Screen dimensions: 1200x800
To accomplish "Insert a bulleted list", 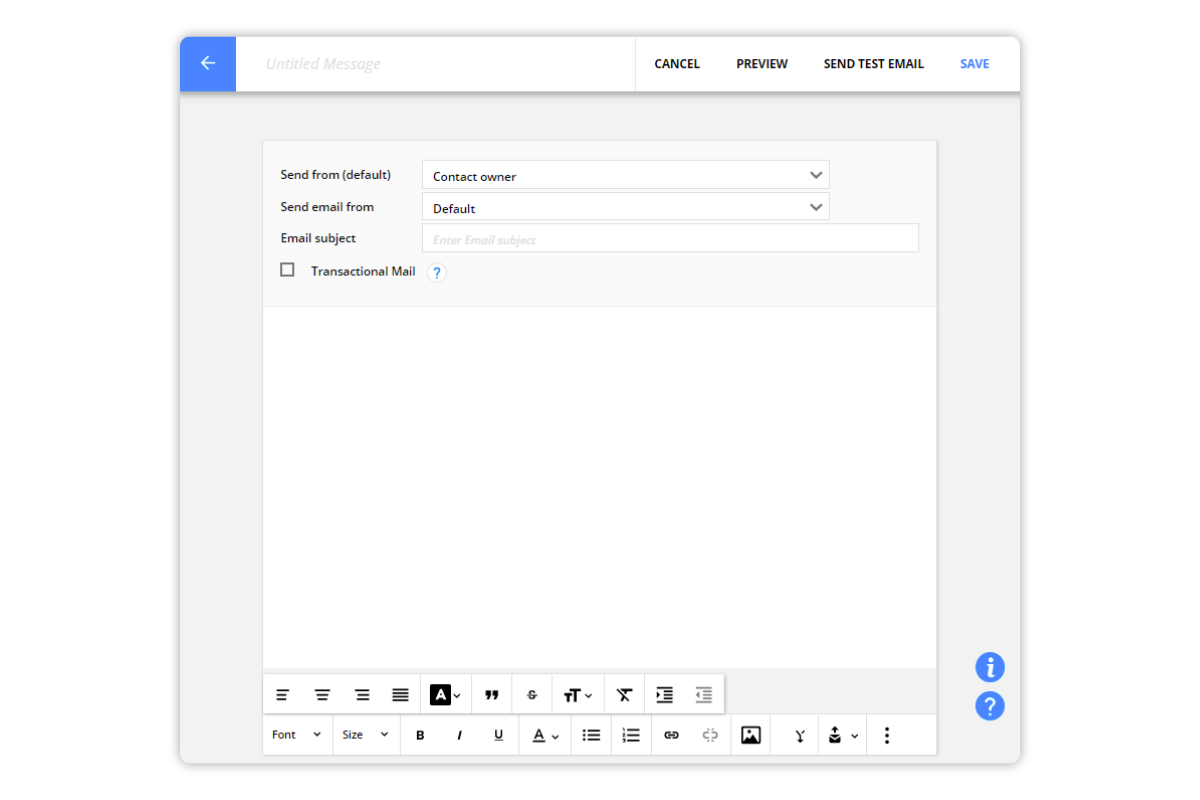I will (592, 735).
